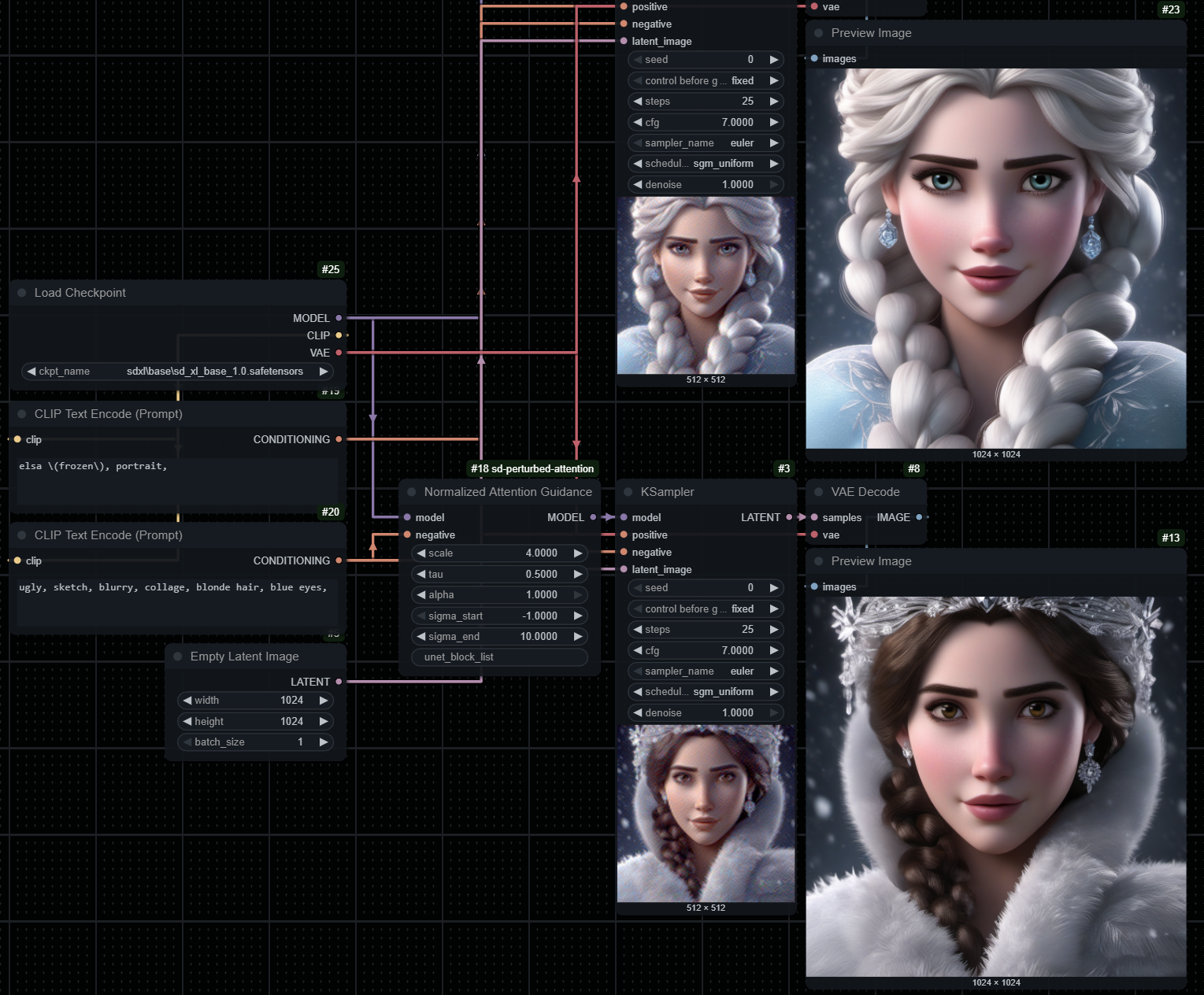1204x995 pixels.
Task: Decrease cfg with left arrow in KSampler #3
Action: click(x=638, y=650)
